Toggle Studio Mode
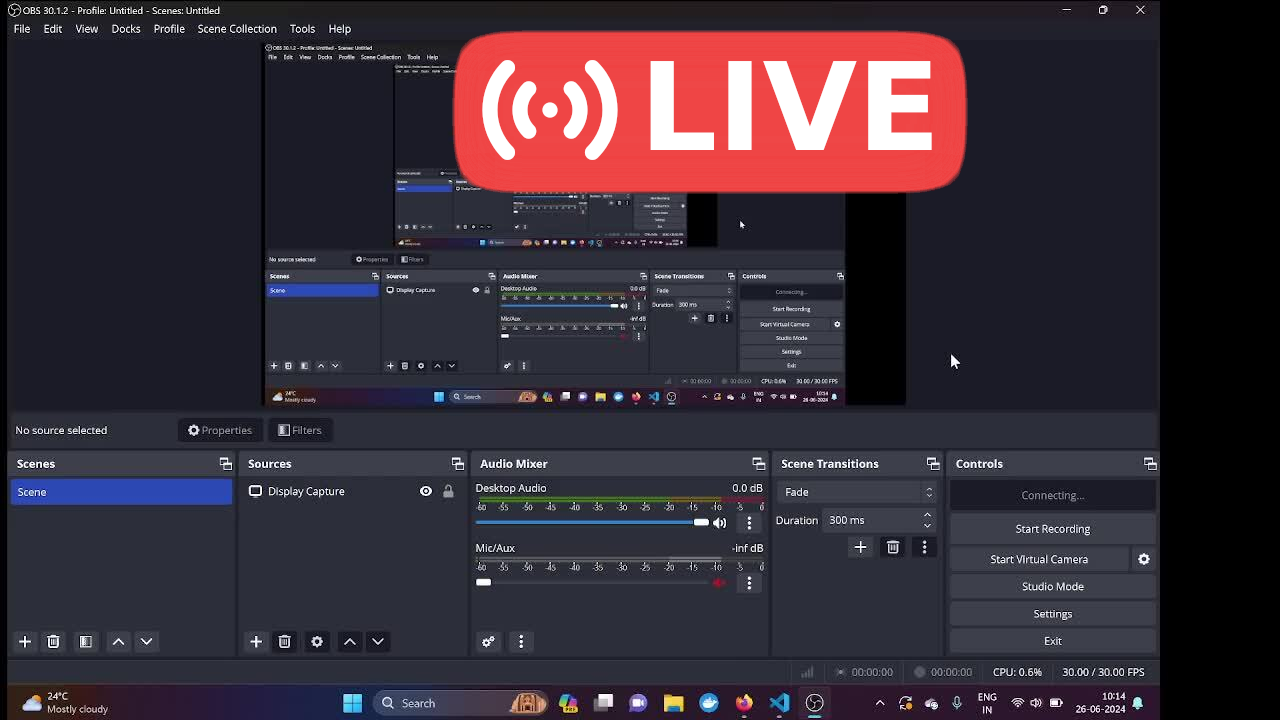Image resolution: width=1280 pixels, height=720 pixels. pos(1052,586)
